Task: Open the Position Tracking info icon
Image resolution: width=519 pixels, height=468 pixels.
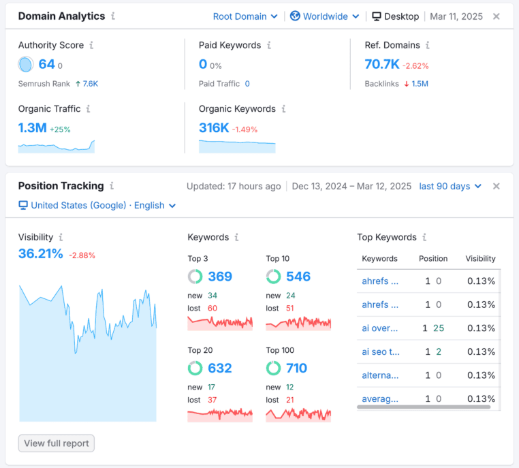Action: pos(112,186)
